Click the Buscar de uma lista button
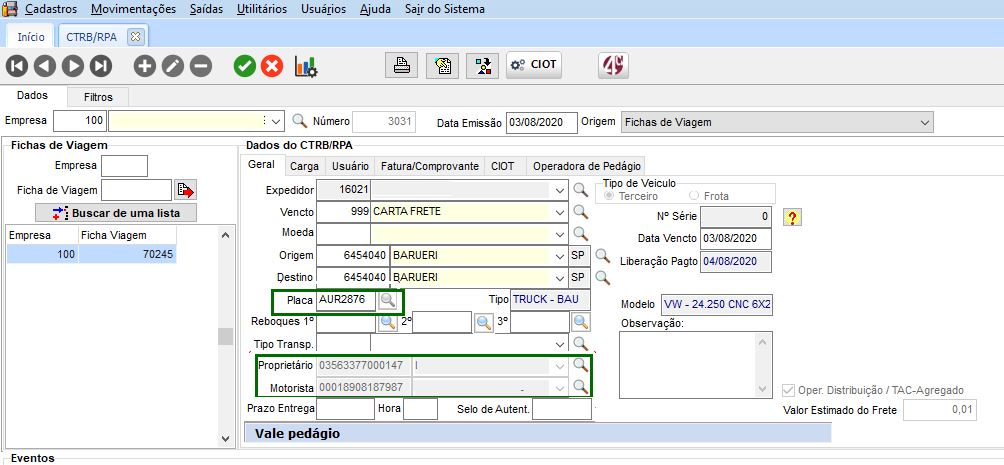1004x465 pixels. pyautogui.click(x=116, y=213)
